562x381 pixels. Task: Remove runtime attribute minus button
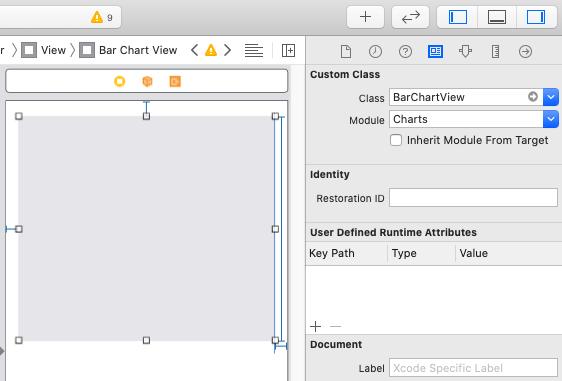tap(335, 327)
